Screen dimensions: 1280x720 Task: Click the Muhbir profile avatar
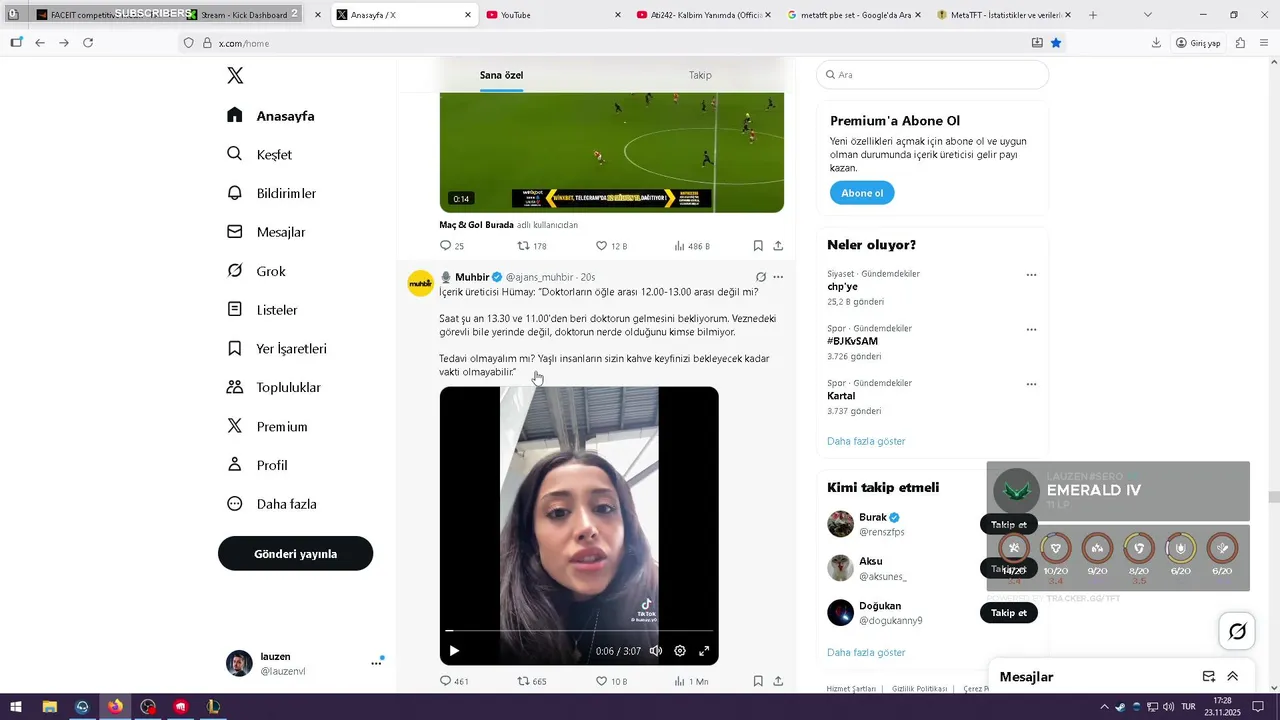click(421, 284)
